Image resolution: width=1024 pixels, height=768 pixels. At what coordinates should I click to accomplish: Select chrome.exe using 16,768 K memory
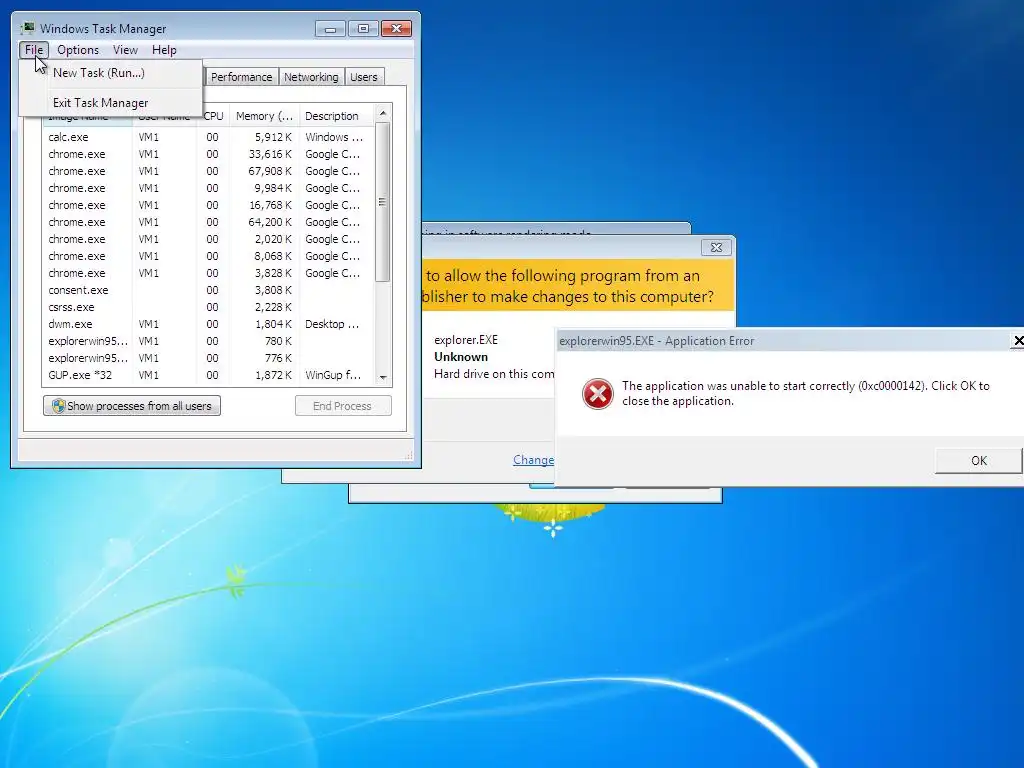[209, 205]
